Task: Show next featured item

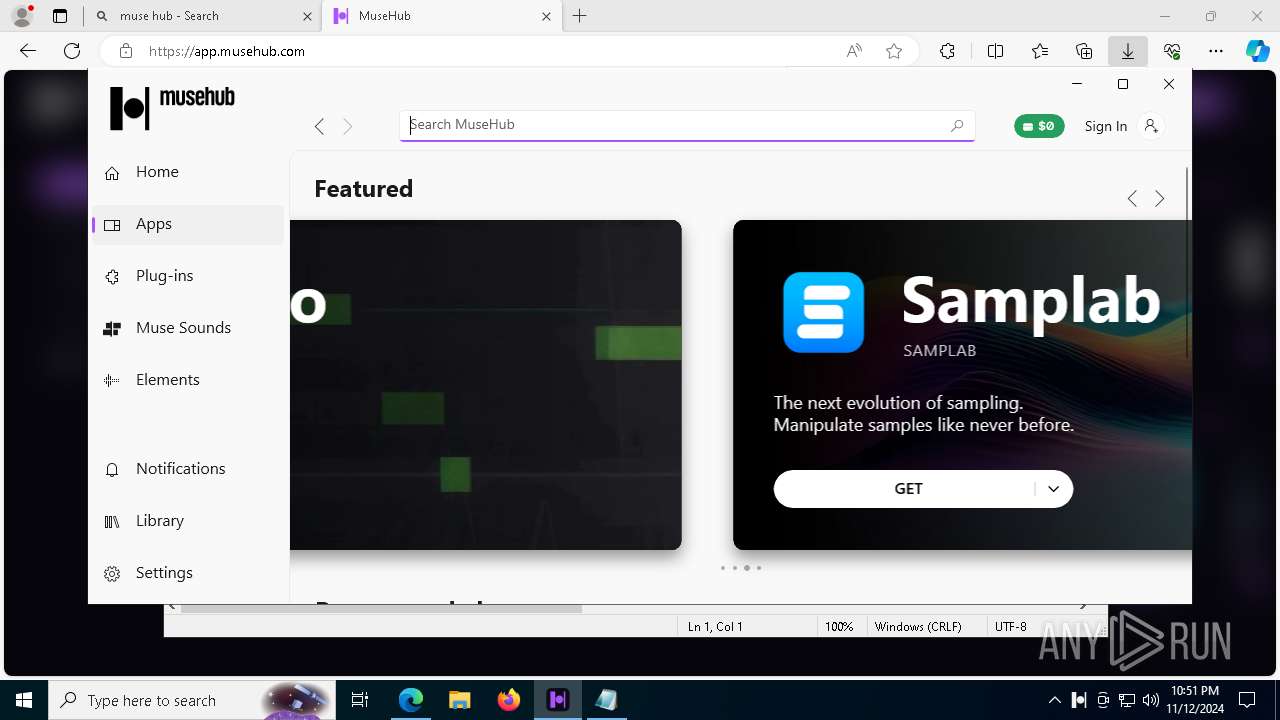Action: pos(1160,199)
